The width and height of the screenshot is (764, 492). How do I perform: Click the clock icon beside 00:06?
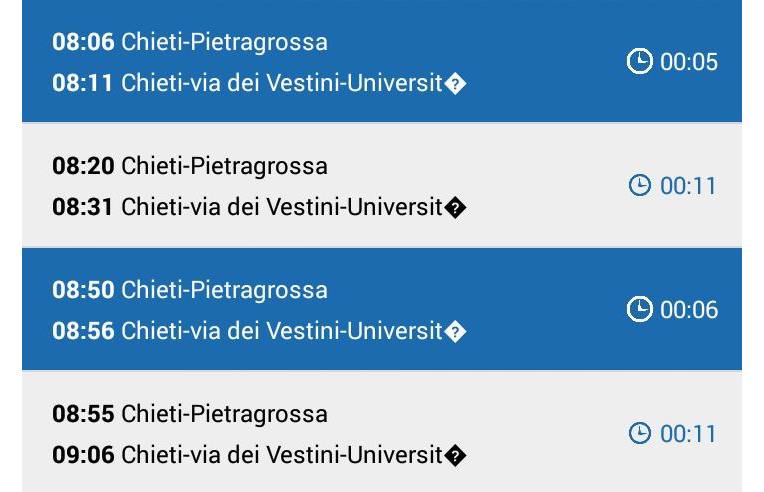coord(639,310)
